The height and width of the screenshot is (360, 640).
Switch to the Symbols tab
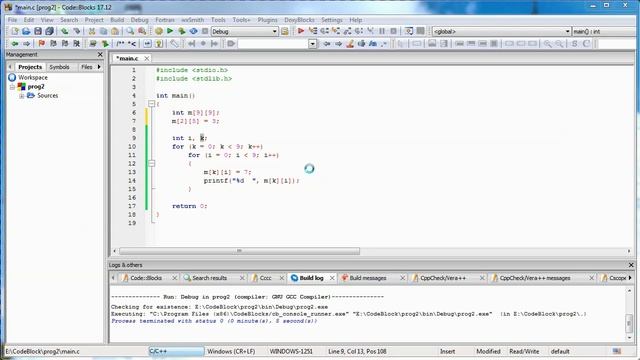(x=59, y=67)
